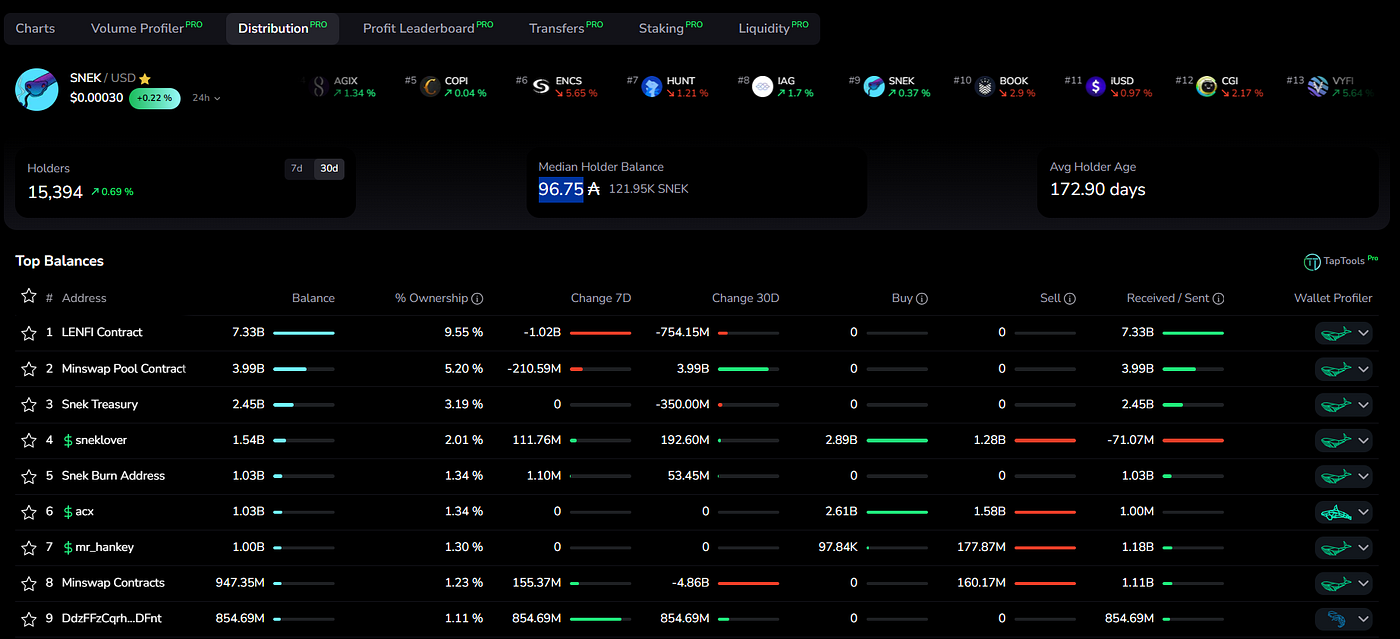Go to the Transfers tab
Image resolution: width=1400 pixels, height=639 pixels.
pos(565,28)
